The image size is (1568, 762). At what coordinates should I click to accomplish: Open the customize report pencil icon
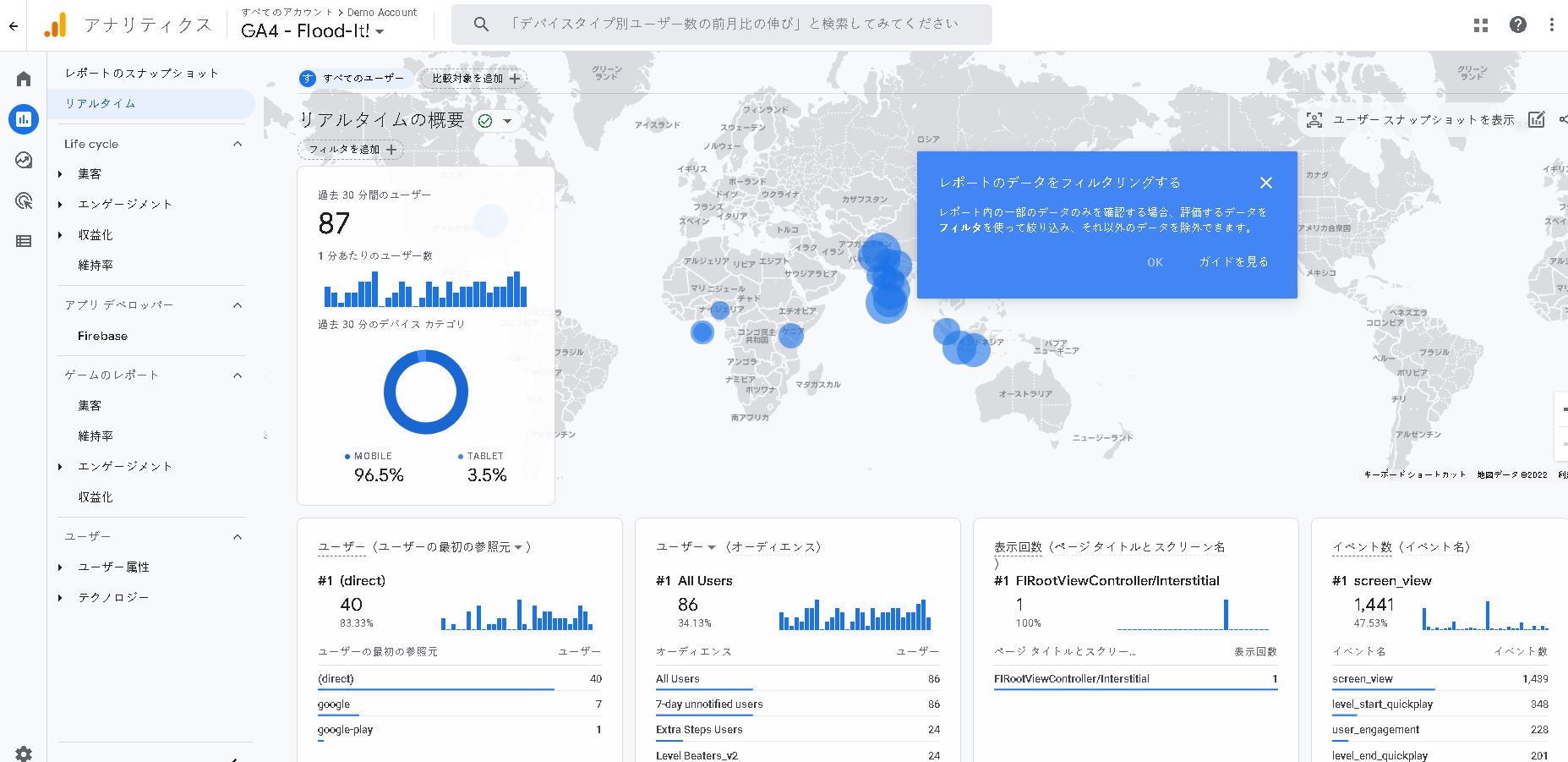coord(1537,119)
